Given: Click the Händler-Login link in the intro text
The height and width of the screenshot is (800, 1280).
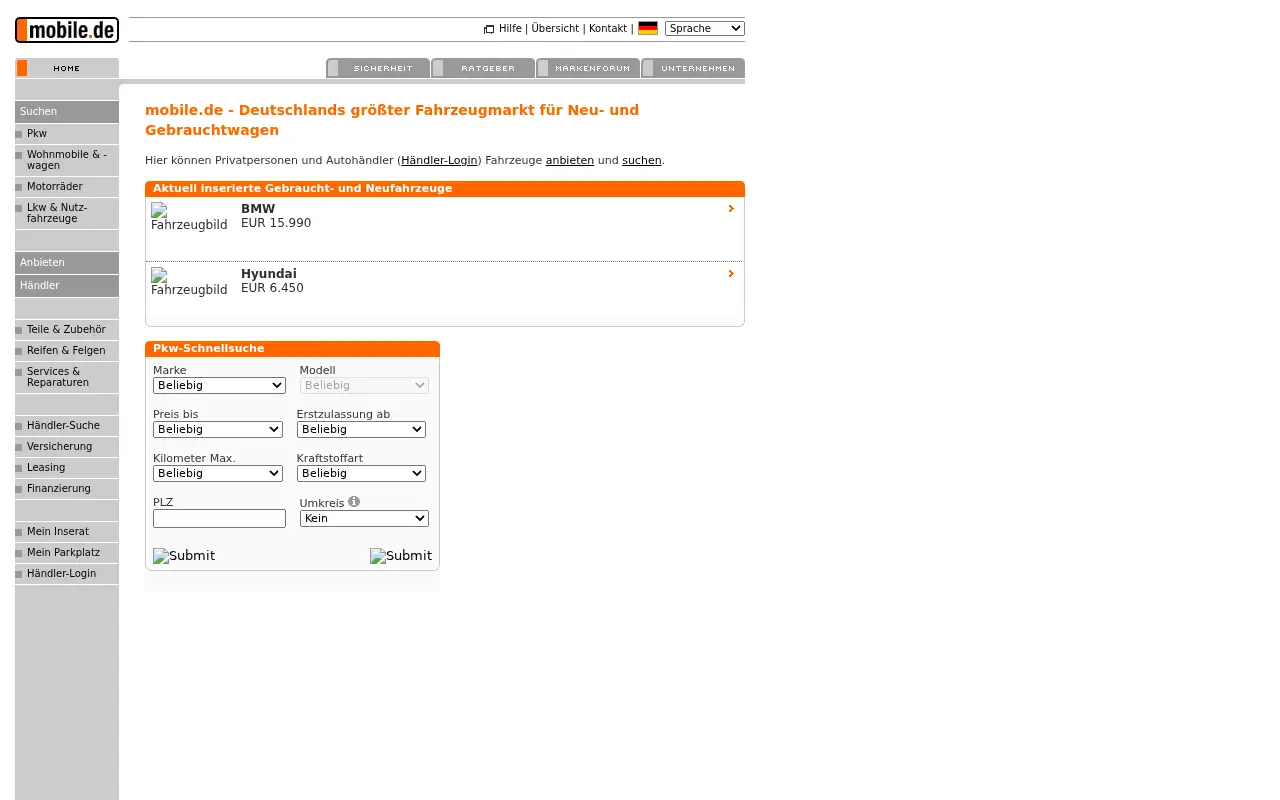Looking at the screenshot, I should click(x=439, y=160).
